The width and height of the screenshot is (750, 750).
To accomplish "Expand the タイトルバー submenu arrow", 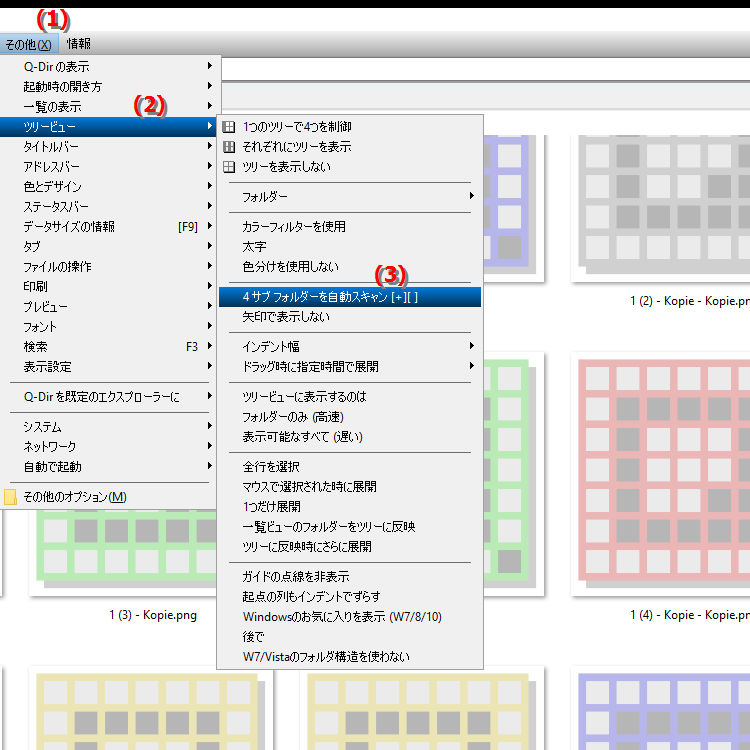I will [x=210, y=146].
